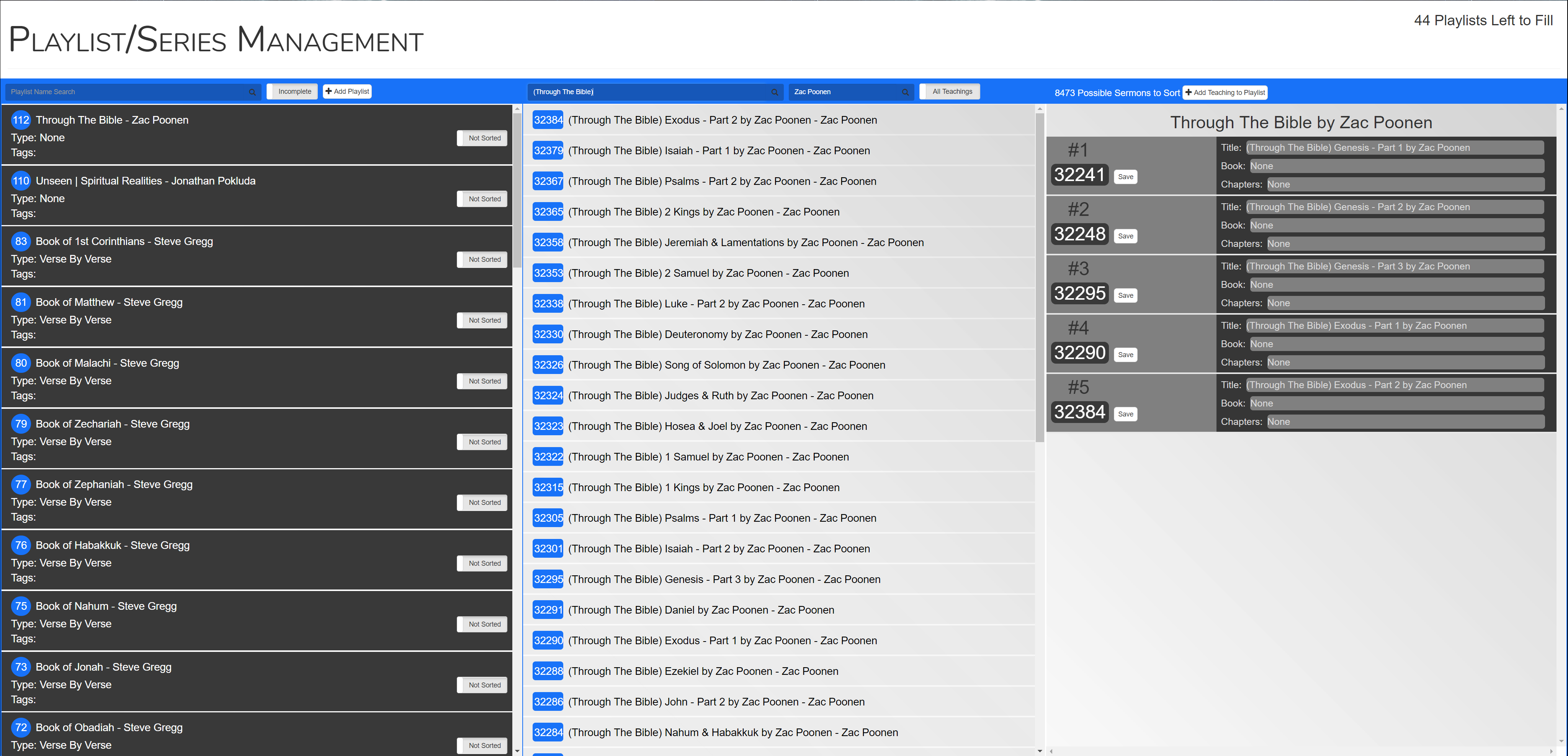Edit the Book field of entry #2
This screenshot has height=756, width=1568.
(x=1396, y=226)
